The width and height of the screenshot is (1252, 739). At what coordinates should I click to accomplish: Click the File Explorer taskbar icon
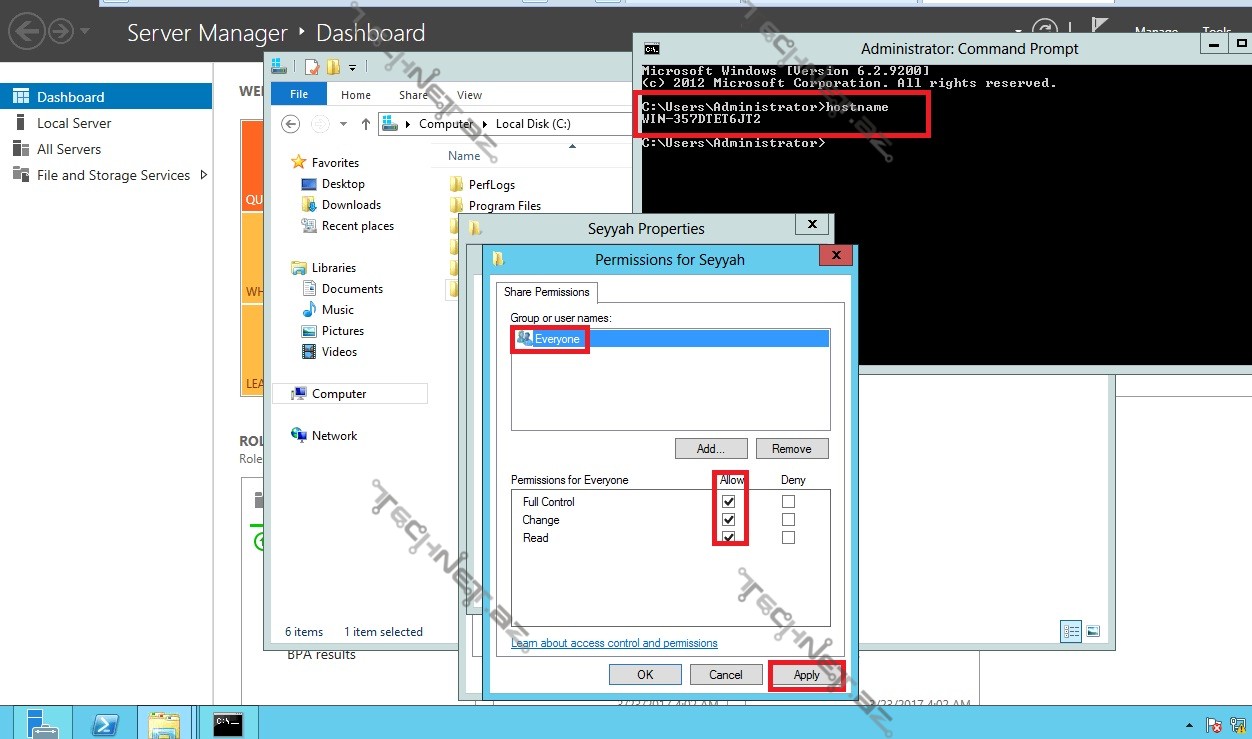click(x=164, y=724)
